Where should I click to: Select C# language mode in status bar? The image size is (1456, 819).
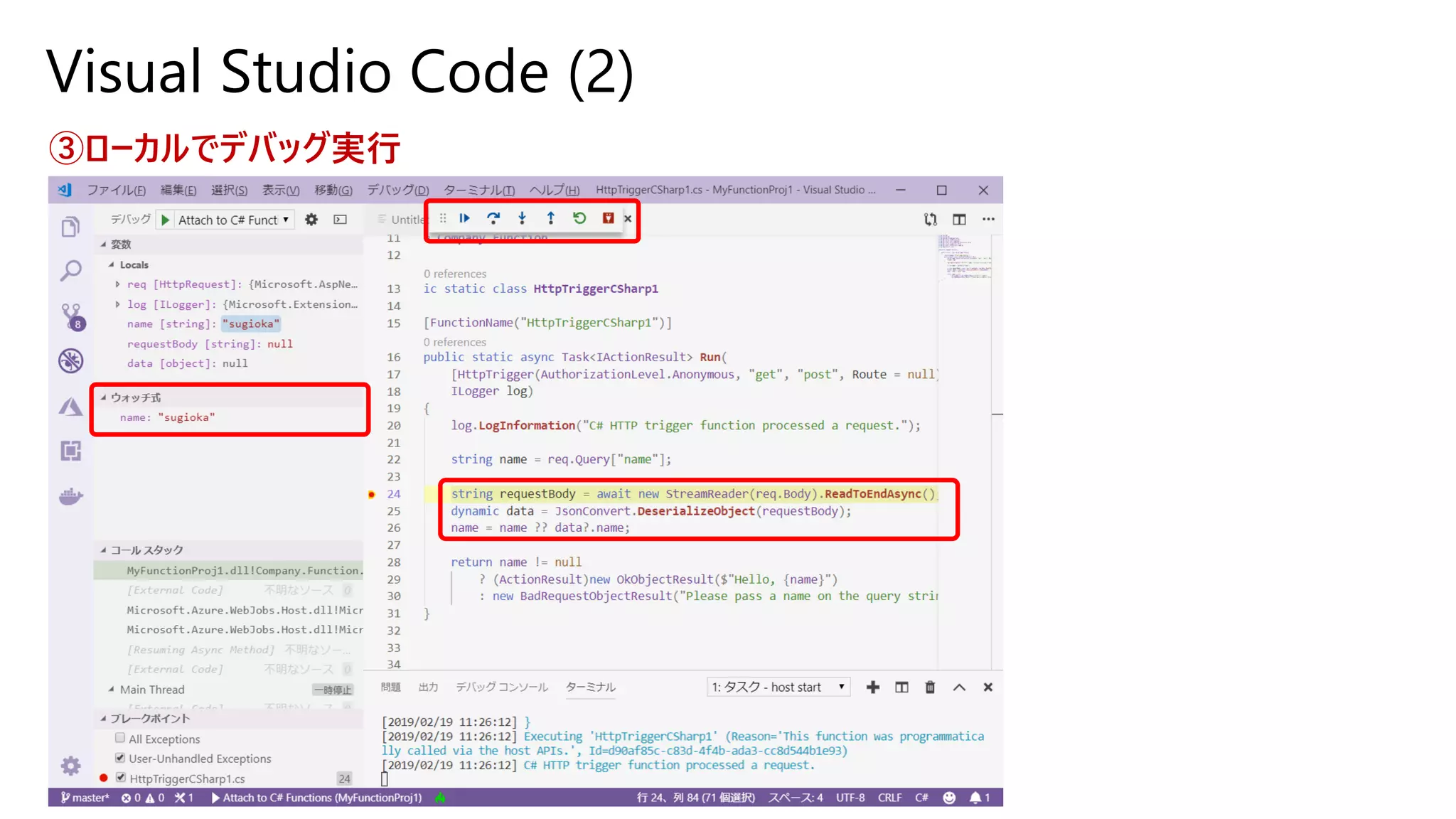coord(921,798)
